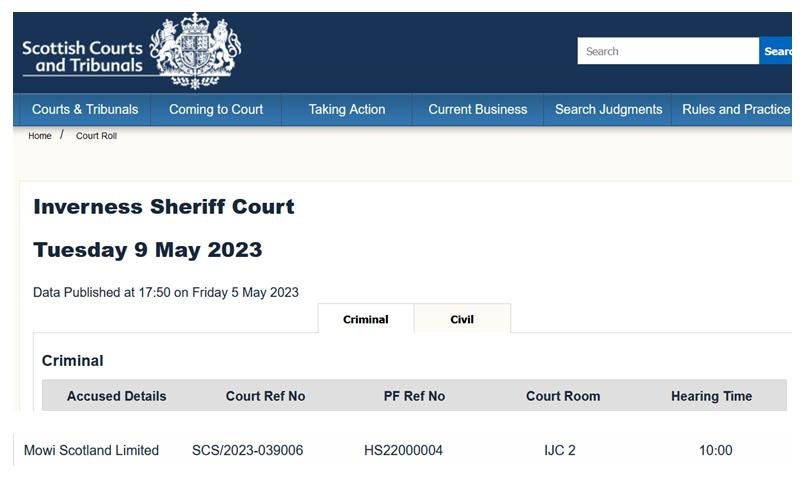807x492 pixels.
Task: Open the Search Judgments menu
Action: [608, 110]
